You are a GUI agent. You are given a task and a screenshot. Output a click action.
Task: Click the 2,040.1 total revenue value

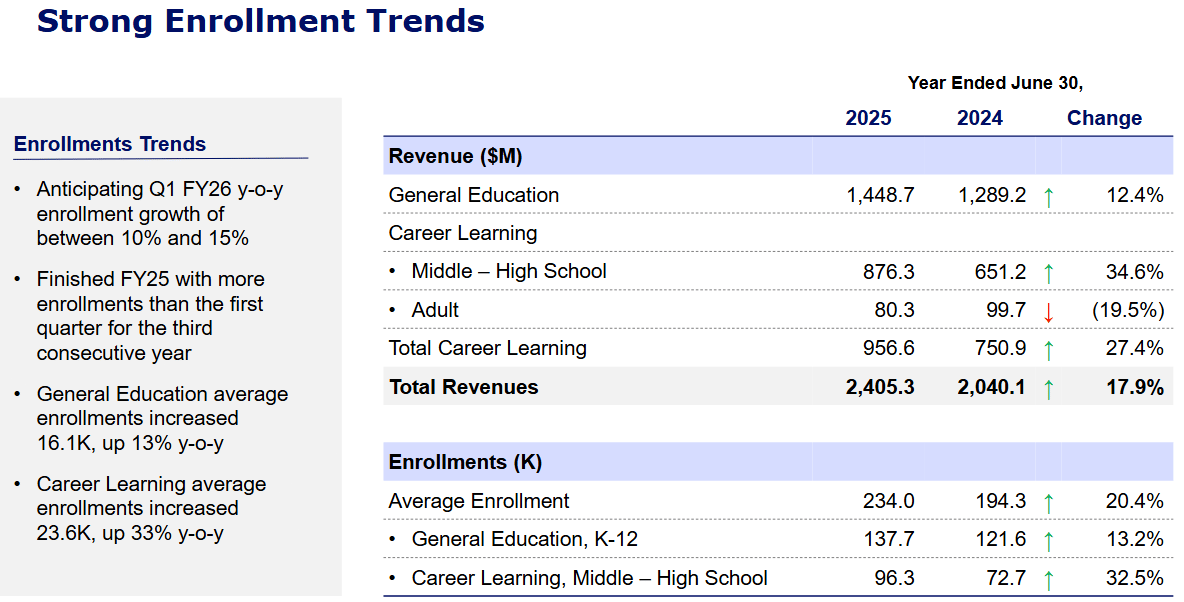(x=991, y=387)
